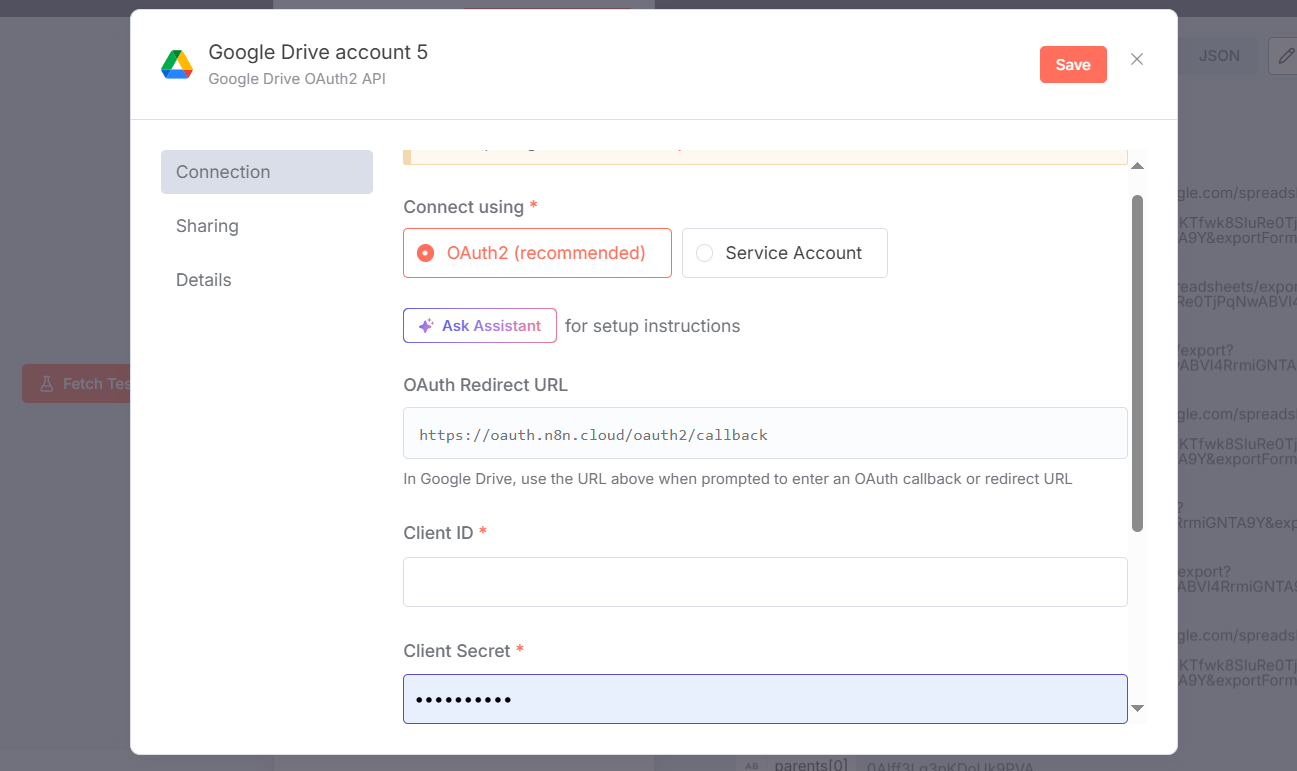Switch to the Sharing tab
The image size is (1297, 771).
(207, 226)
